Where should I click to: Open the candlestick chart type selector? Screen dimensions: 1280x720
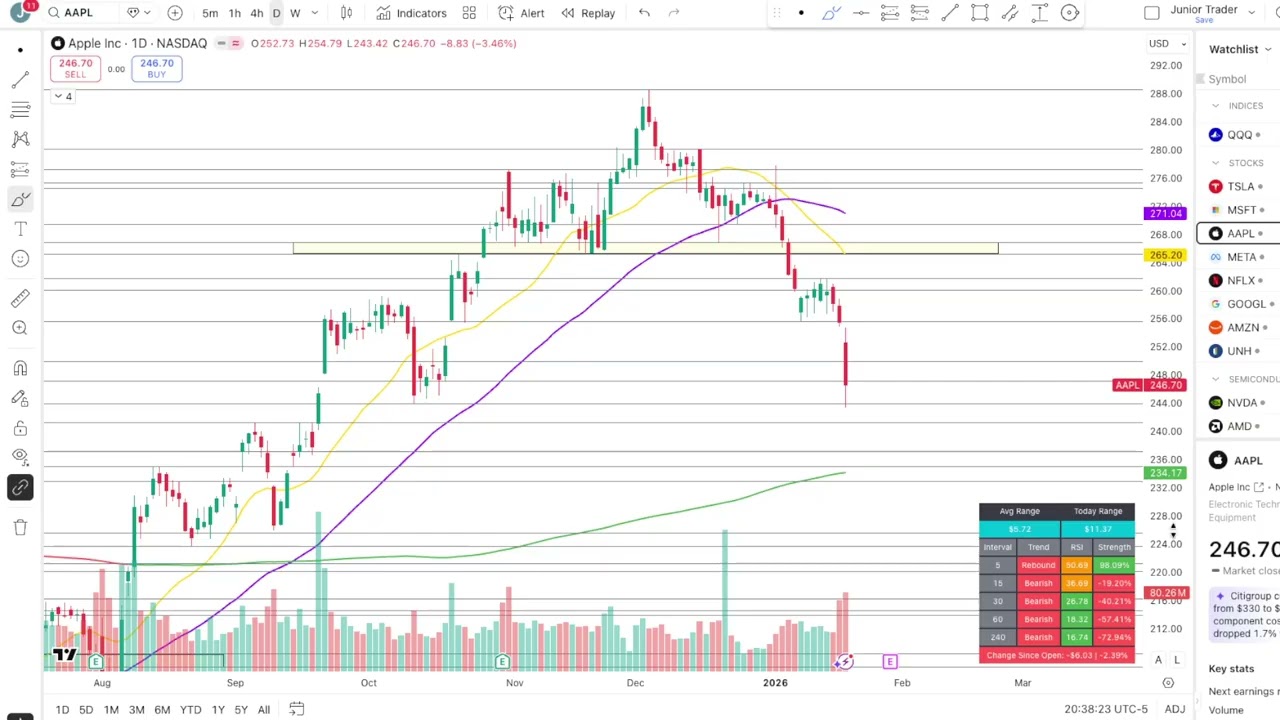346,13
